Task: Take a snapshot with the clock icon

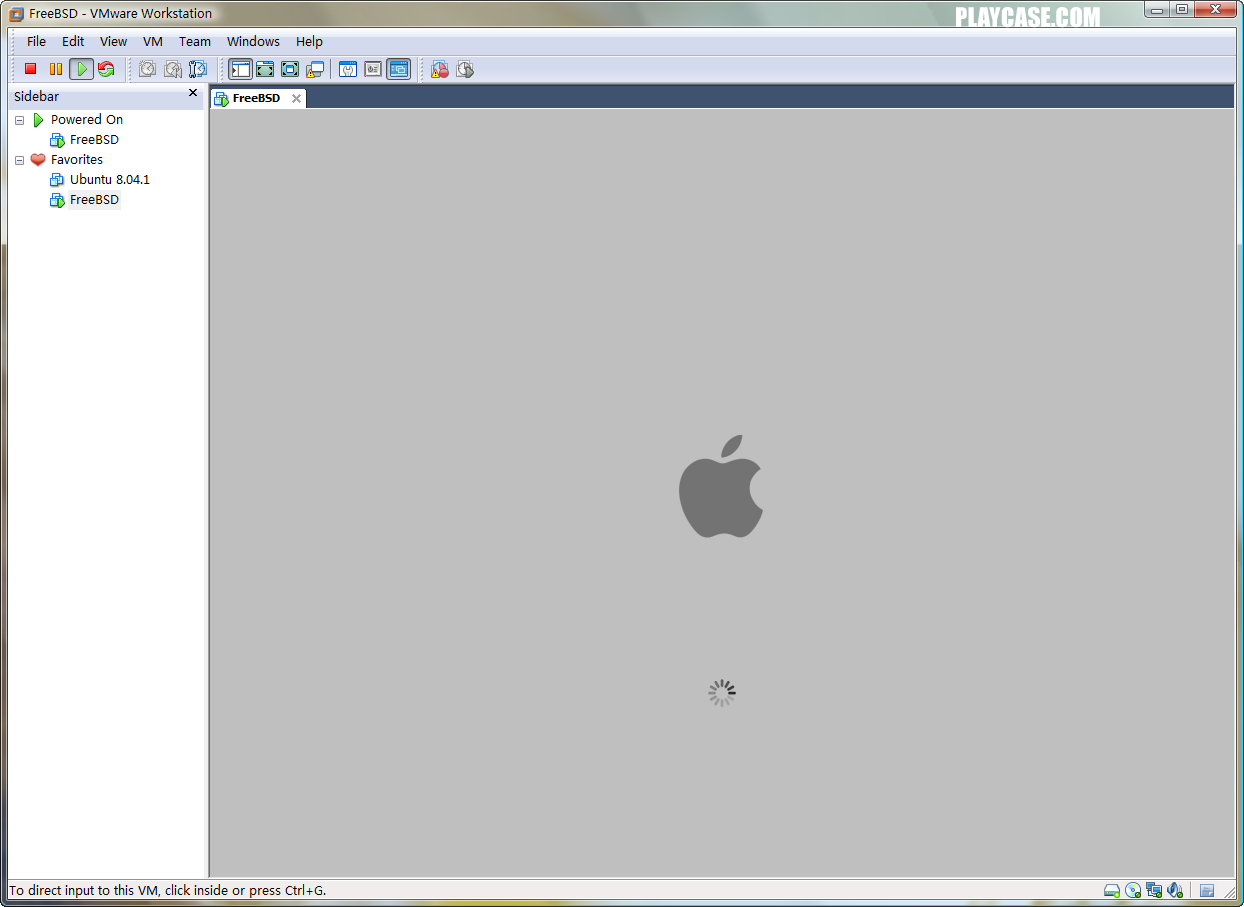Action: [x=148, y=69]
